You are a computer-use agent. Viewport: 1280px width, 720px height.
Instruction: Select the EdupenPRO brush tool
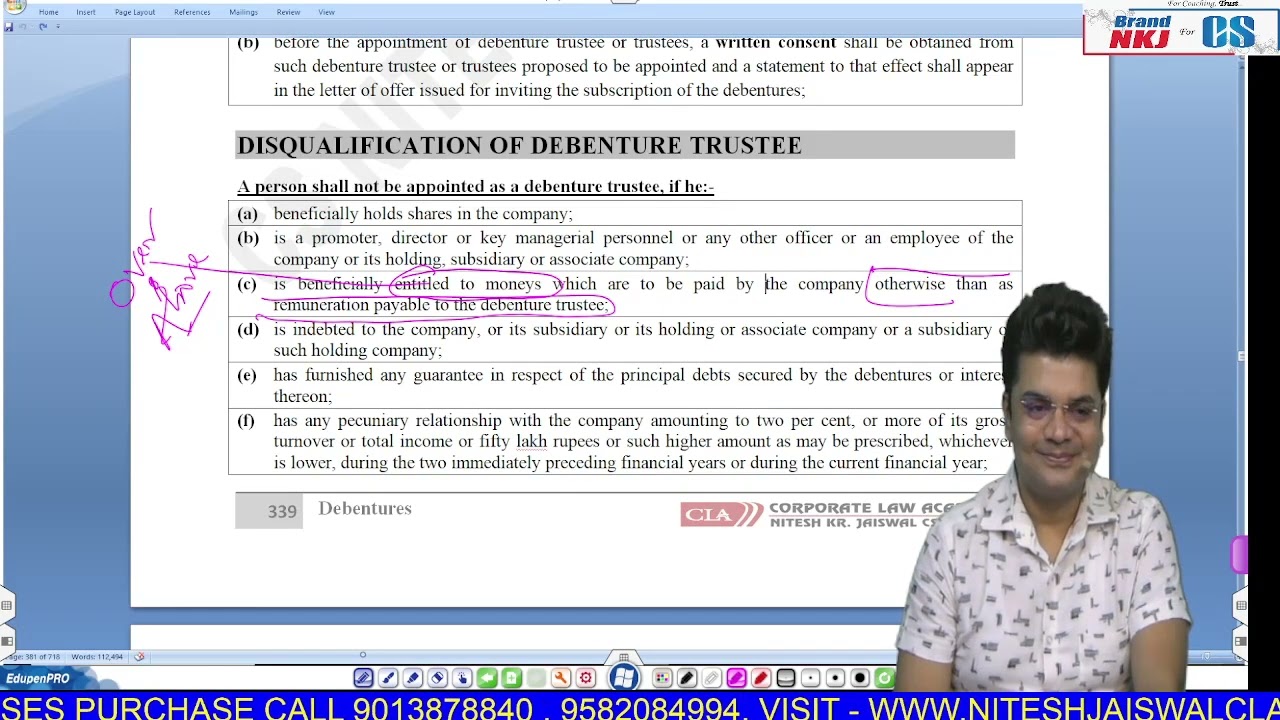[x=388, y=678]
